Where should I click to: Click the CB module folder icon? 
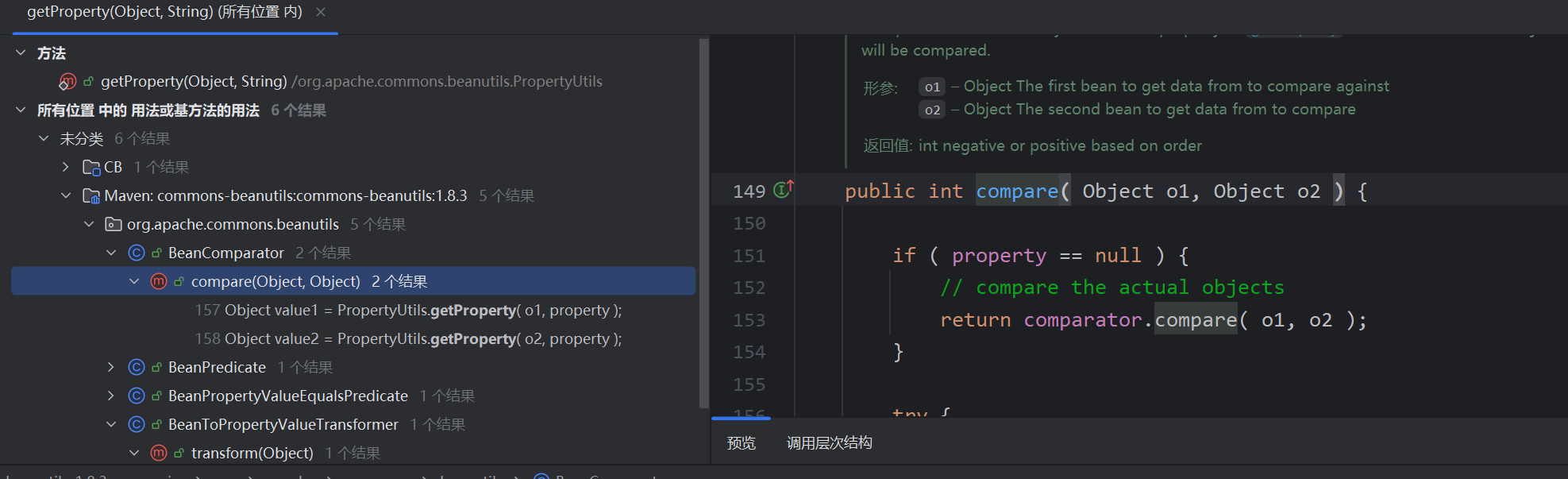click(x=91, y=167)
